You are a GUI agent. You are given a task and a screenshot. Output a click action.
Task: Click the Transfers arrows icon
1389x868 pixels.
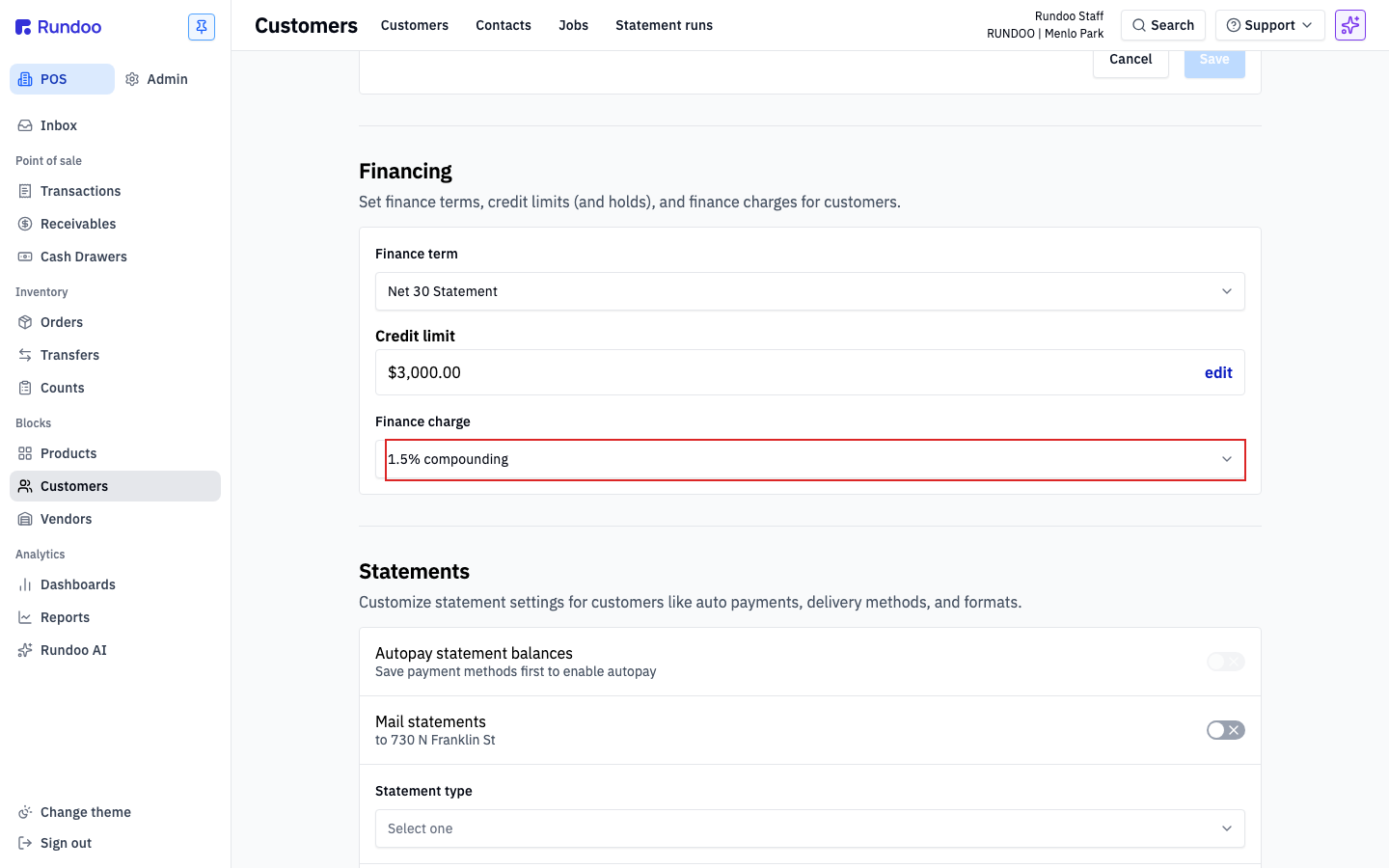[x=25, y=355]
